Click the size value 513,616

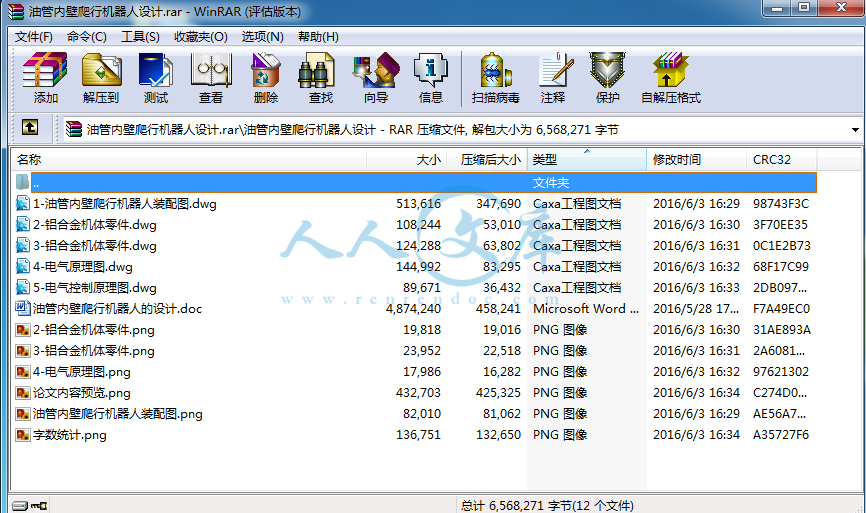(x=418, y=204)
